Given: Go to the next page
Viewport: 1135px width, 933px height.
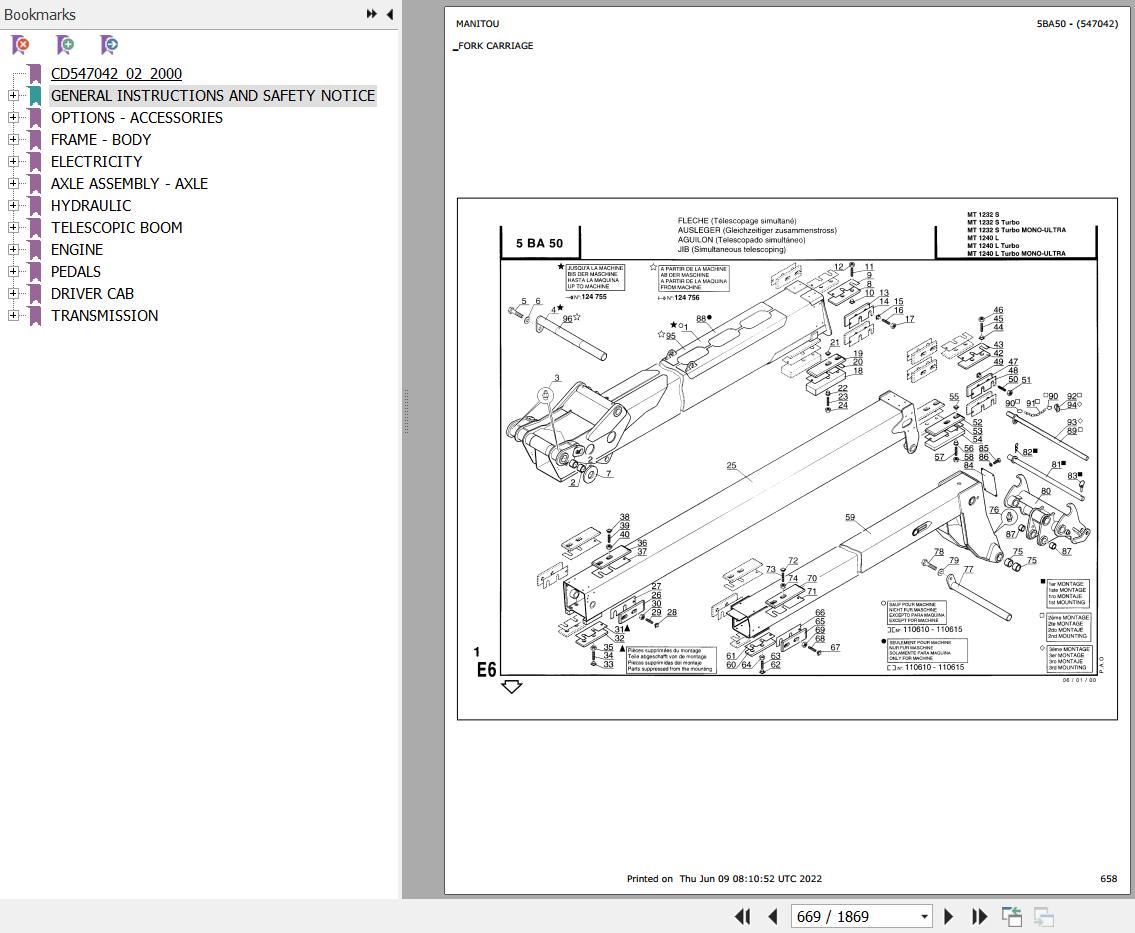Looking at the screenshot, I should (949, 916).
